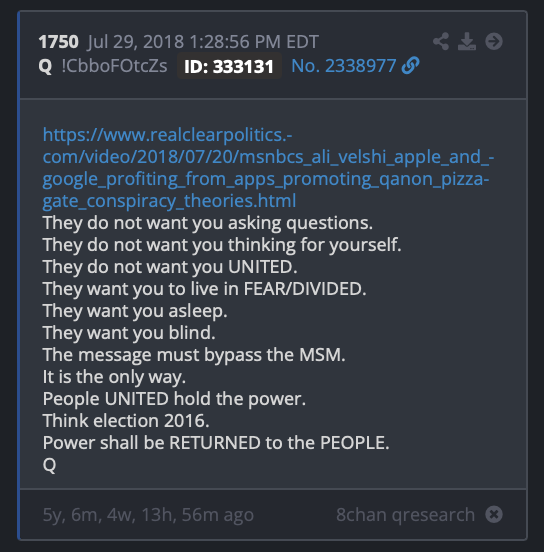The width and height of the screenshot is (544, 552).
Task: Open post with the right-arrow circle icon
Action: 494,42
